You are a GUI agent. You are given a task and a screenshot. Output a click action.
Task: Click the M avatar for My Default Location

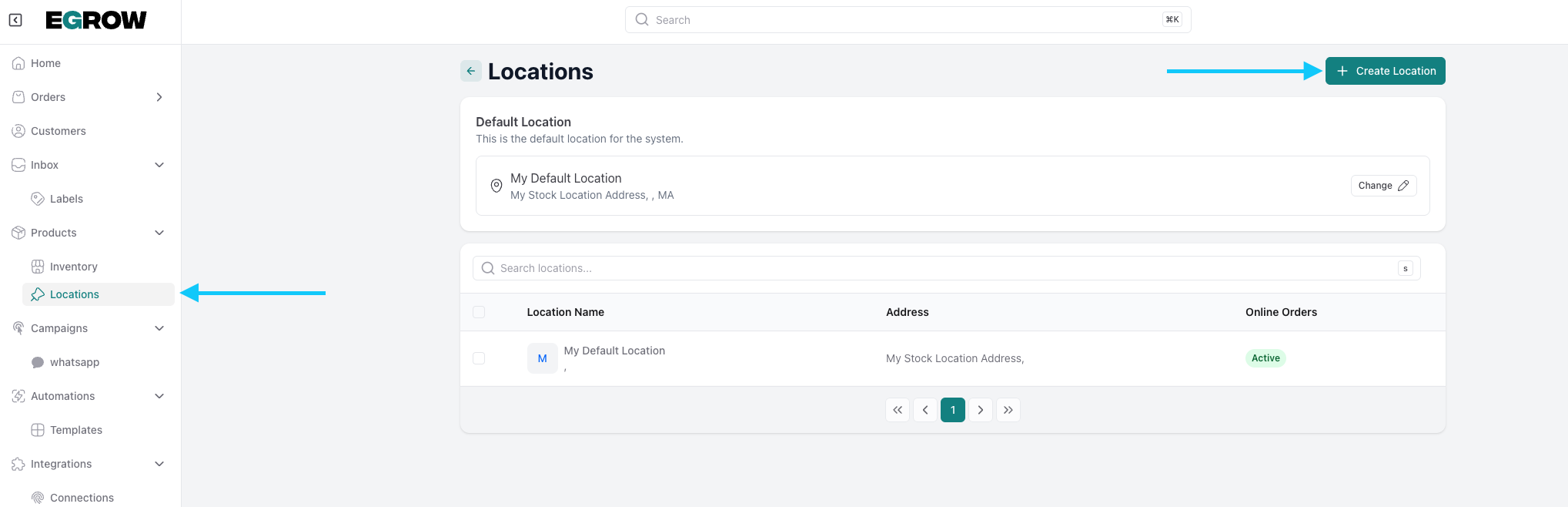pyautogui.click(x=542, y=358)
